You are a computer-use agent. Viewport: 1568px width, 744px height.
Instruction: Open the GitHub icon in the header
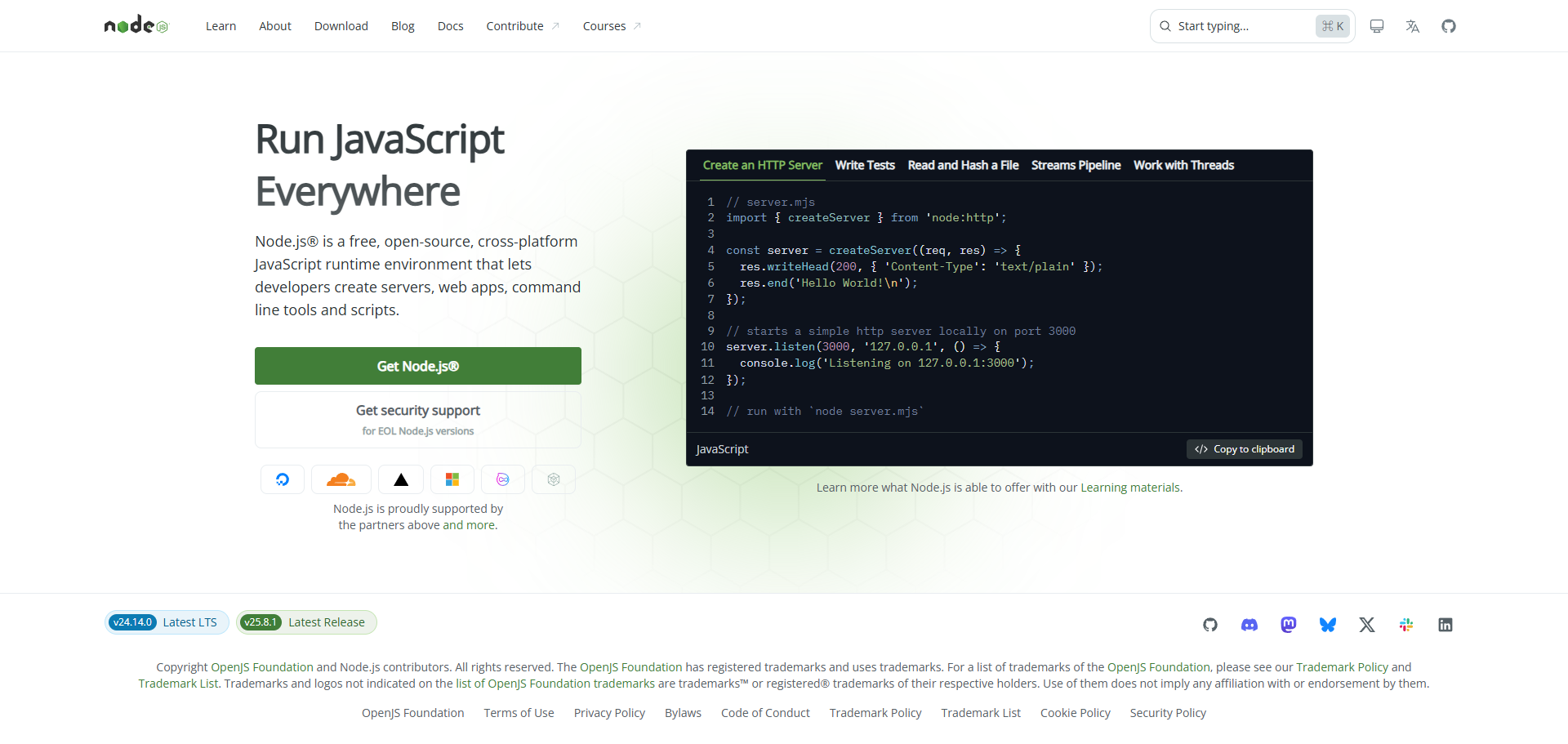point(1449,25)
